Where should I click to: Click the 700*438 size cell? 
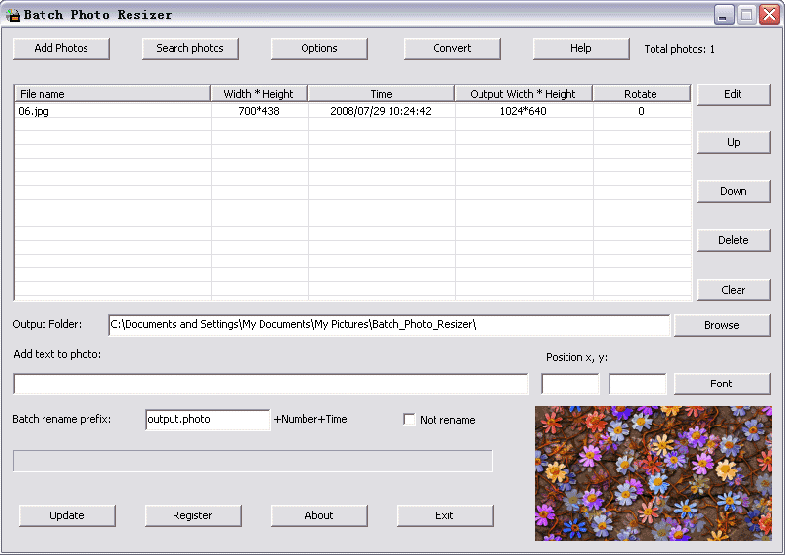point(259,111)
